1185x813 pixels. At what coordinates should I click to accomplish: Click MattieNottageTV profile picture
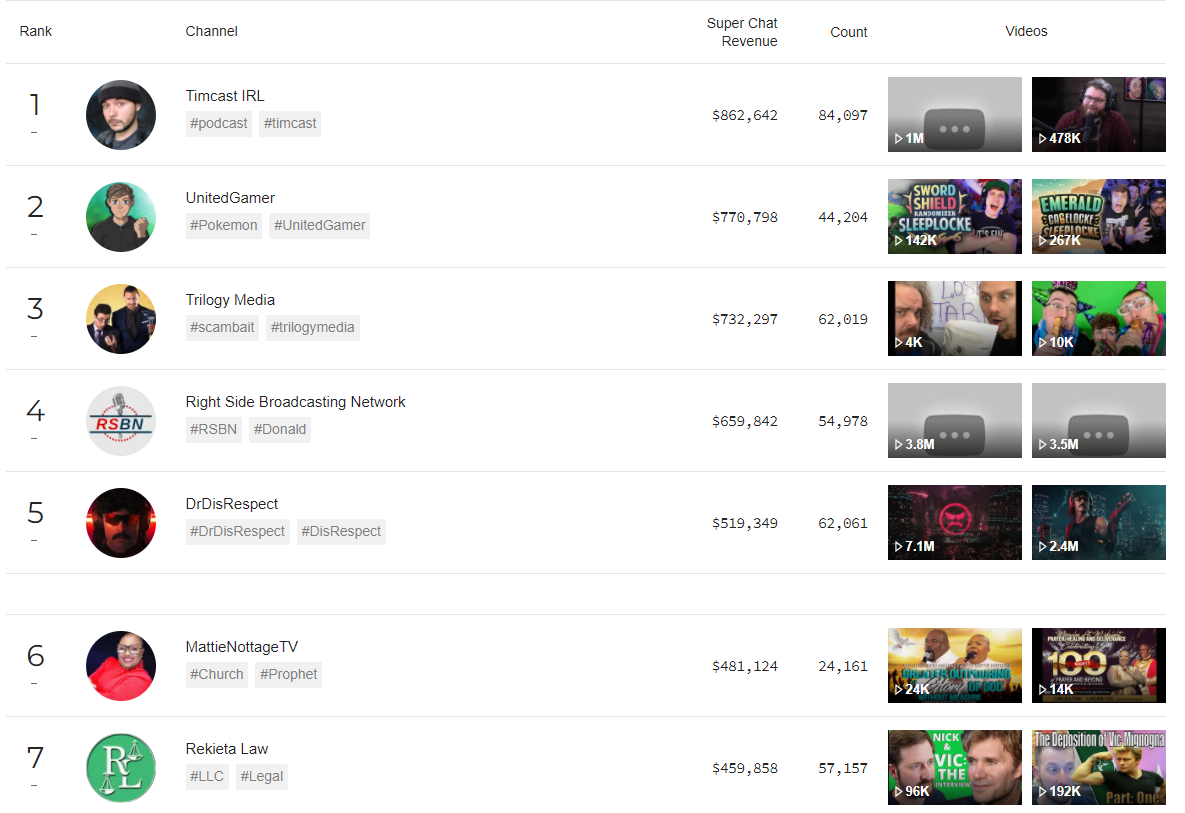coord(121,666)
